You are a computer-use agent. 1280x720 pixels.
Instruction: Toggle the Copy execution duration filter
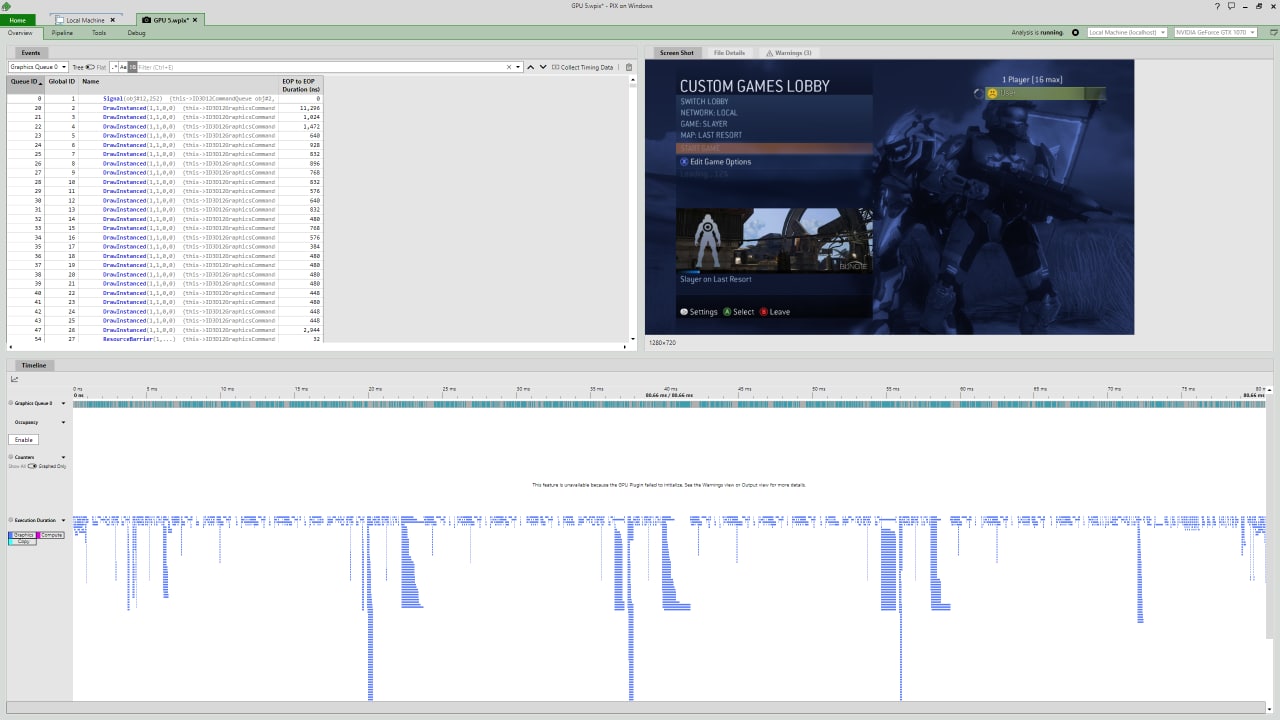(23, 541)
